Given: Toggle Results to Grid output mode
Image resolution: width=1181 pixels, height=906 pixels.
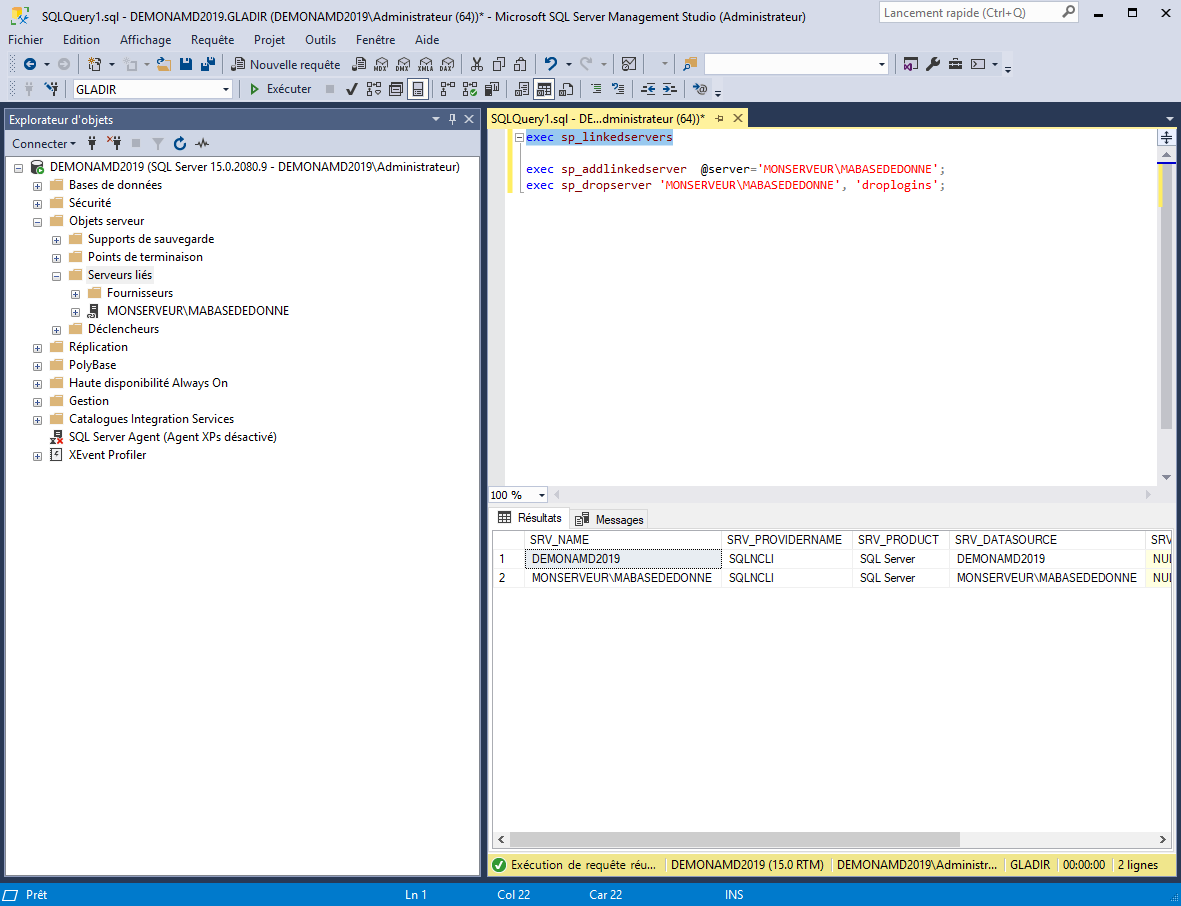Looking at the screenshot, I should [x=543, y=89].
